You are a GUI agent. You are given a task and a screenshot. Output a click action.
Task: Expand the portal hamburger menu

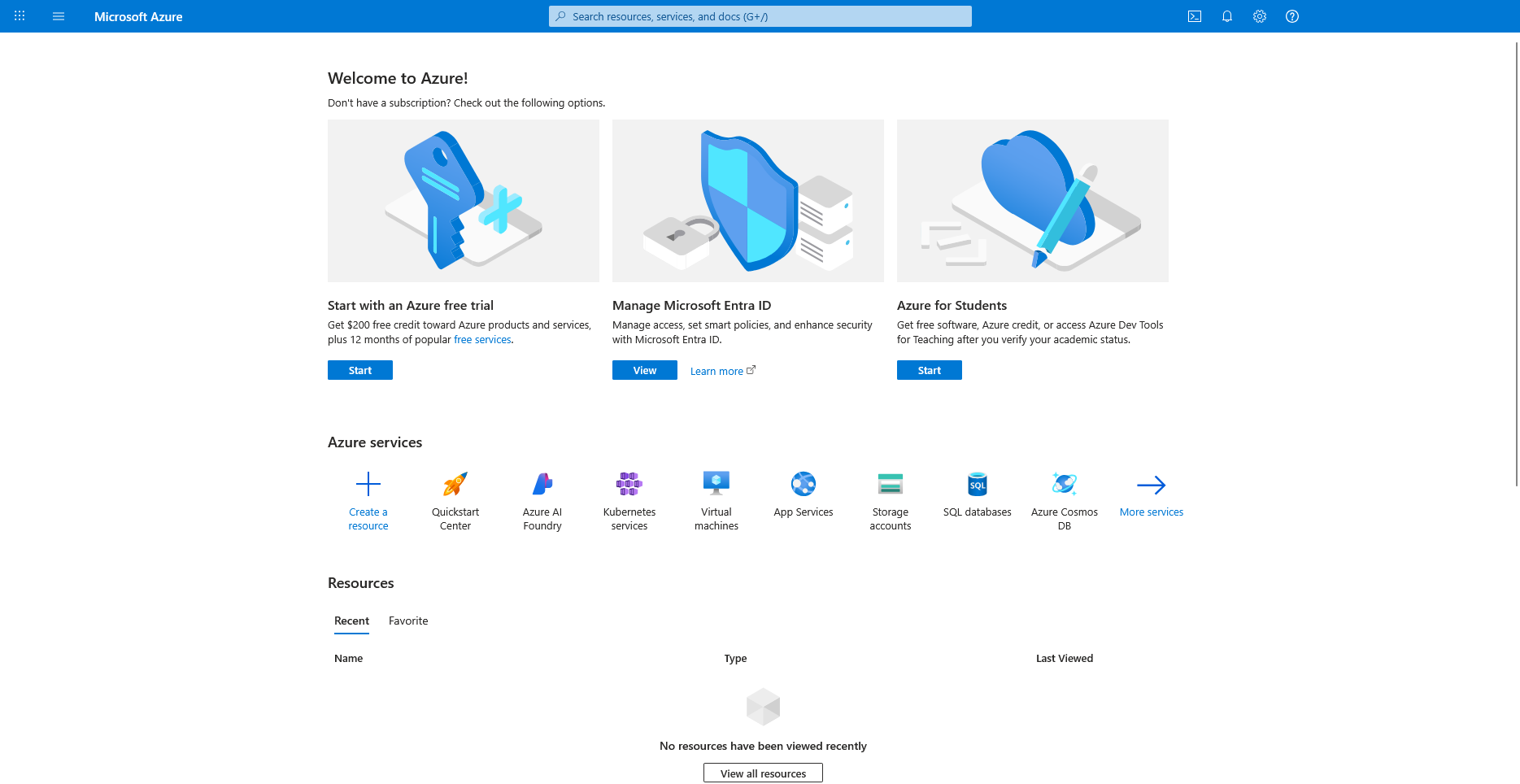pos(59,16)
